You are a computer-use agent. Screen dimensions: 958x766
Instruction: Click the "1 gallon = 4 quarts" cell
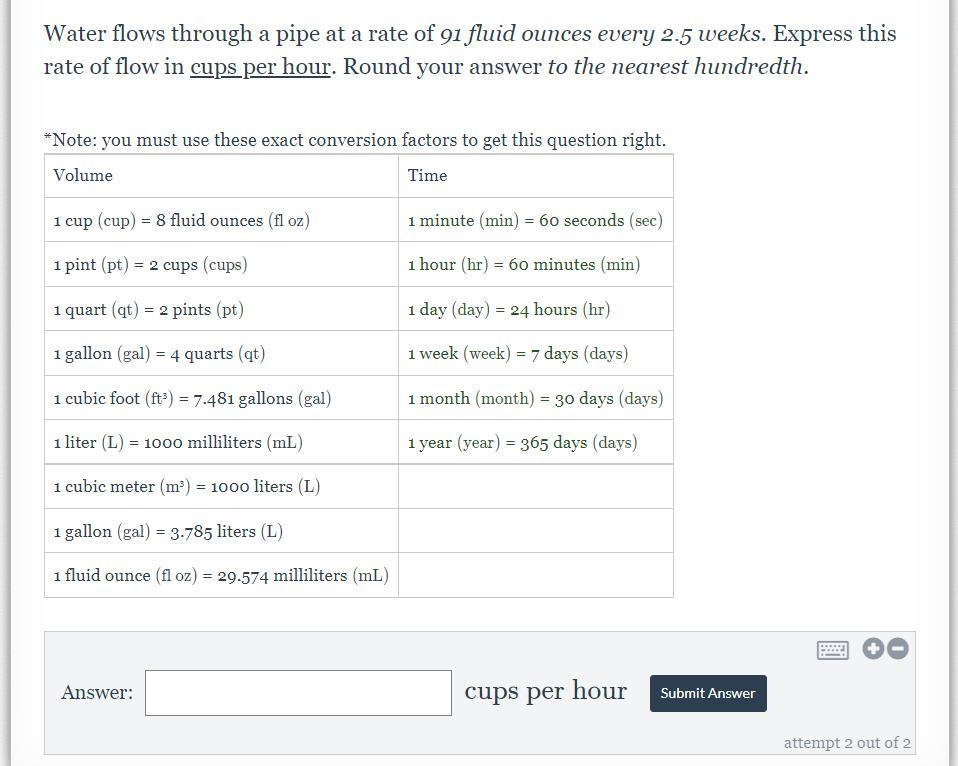tap(159, 354)
